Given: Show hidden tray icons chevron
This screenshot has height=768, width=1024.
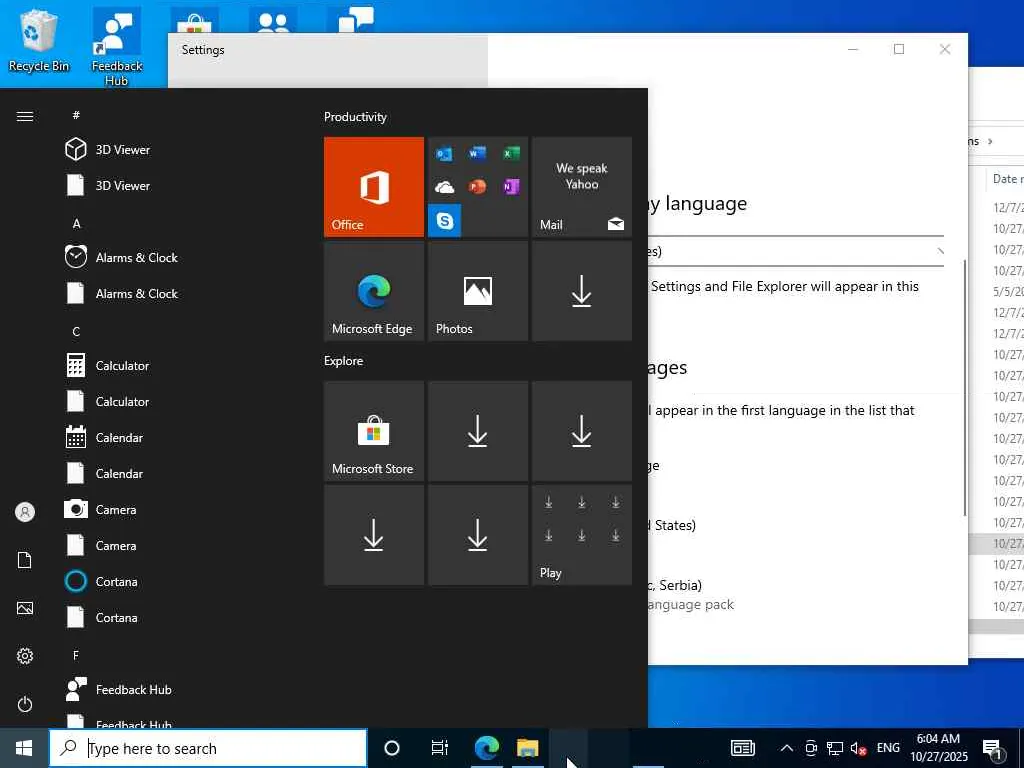Looking at the screenshot, I should (787, 748).
